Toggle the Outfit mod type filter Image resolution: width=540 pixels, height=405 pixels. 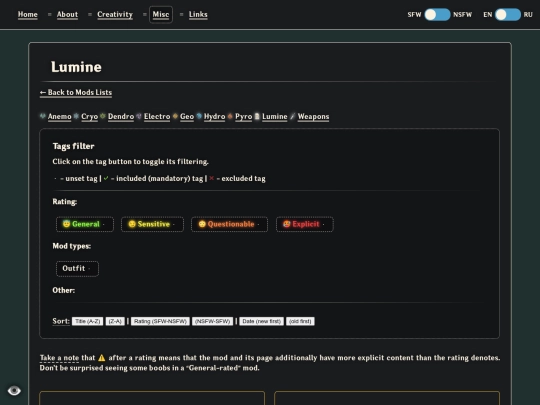click(x=77, y=269)
